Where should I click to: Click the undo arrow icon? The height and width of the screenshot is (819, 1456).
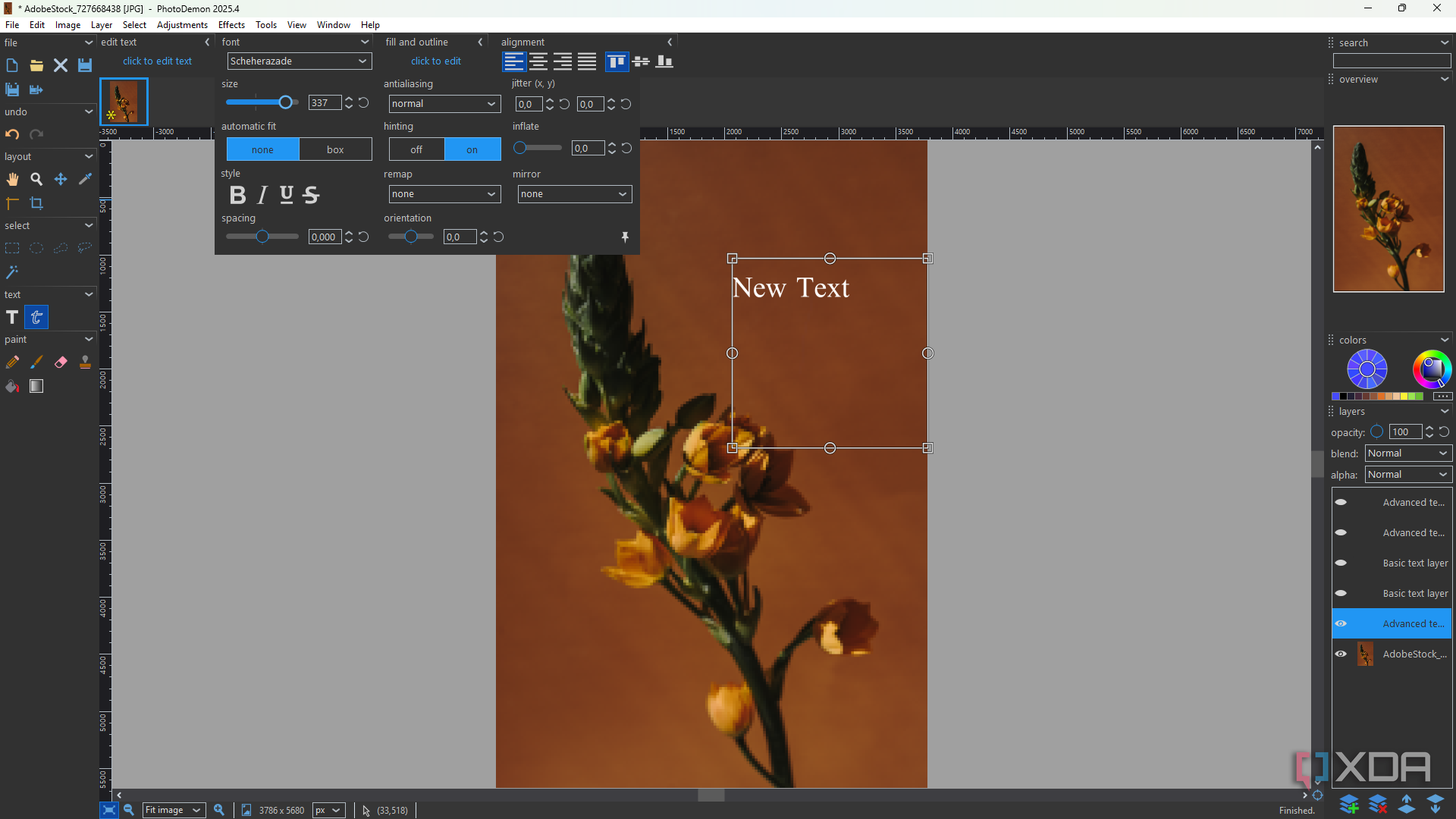tap(12, 134)
